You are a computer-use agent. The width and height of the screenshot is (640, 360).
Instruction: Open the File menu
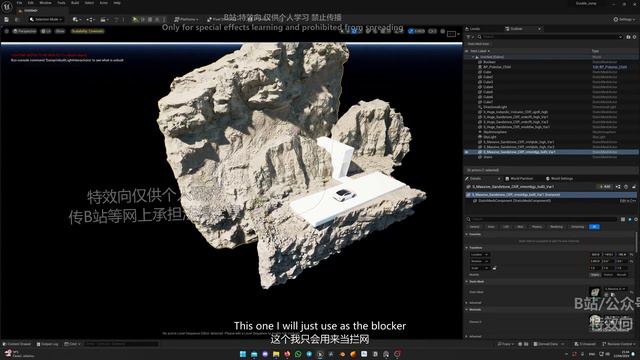tap(19, 3)
